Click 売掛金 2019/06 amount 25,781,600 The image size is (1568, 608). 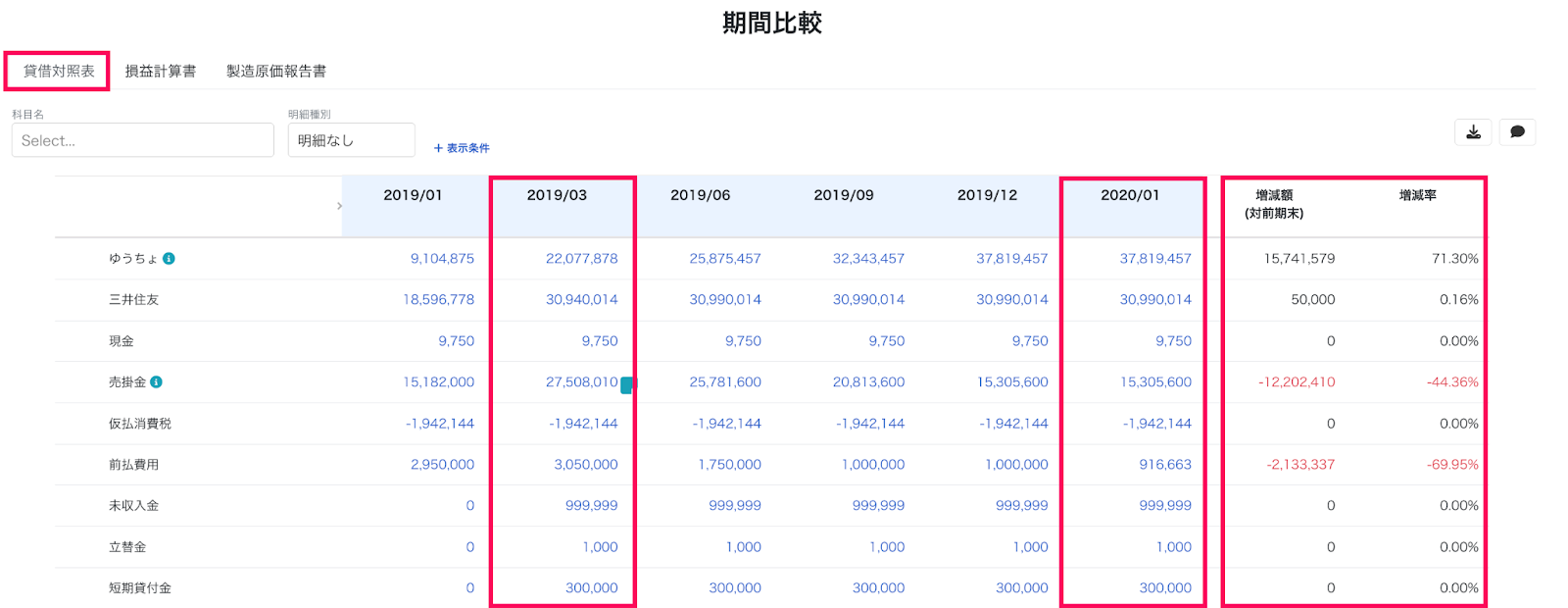(725, 382)
